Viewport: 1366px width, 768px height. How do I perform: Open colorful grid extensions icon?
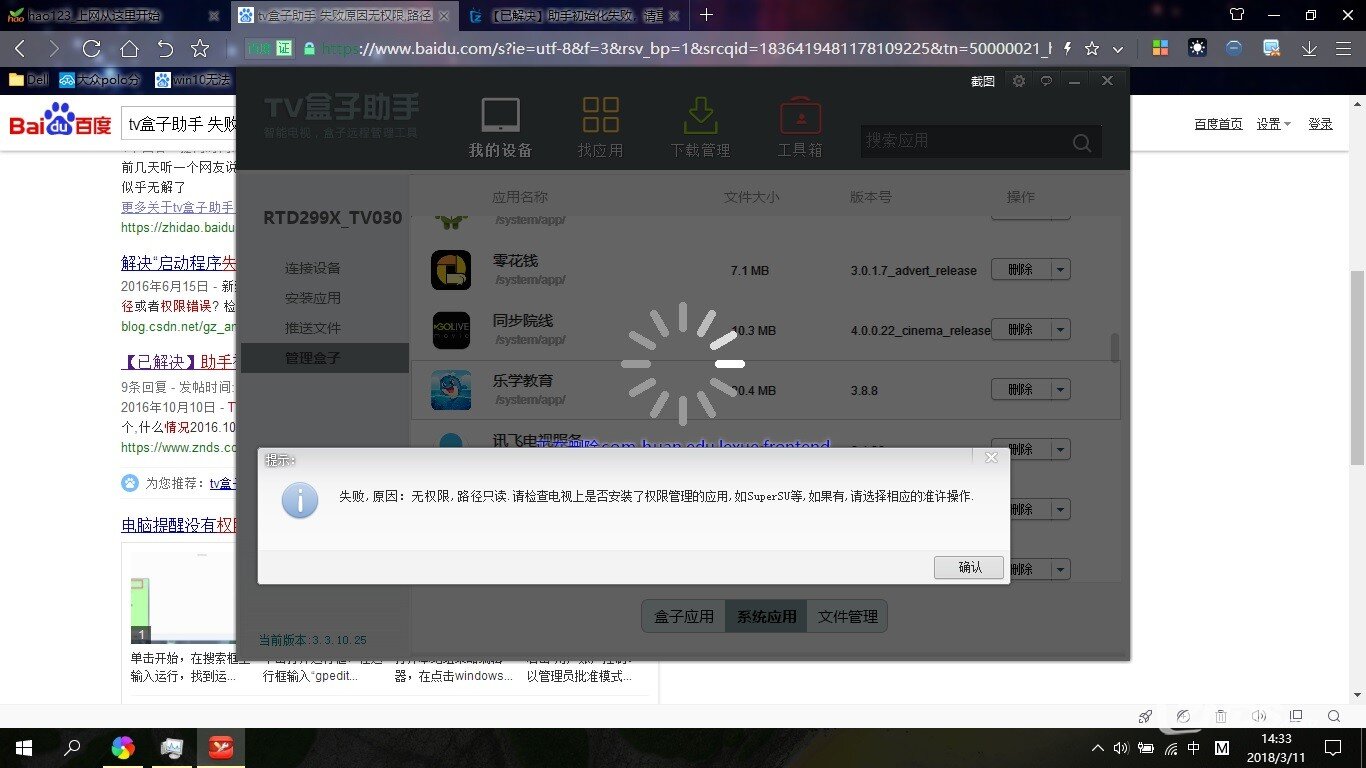tap(1160, 49)
